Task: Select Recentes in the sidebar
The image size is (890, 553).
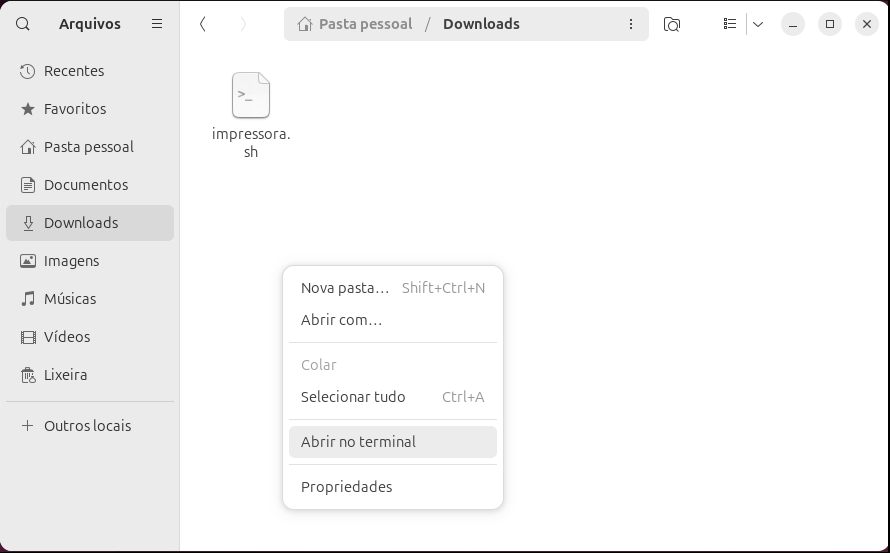Action: (74, 71)
